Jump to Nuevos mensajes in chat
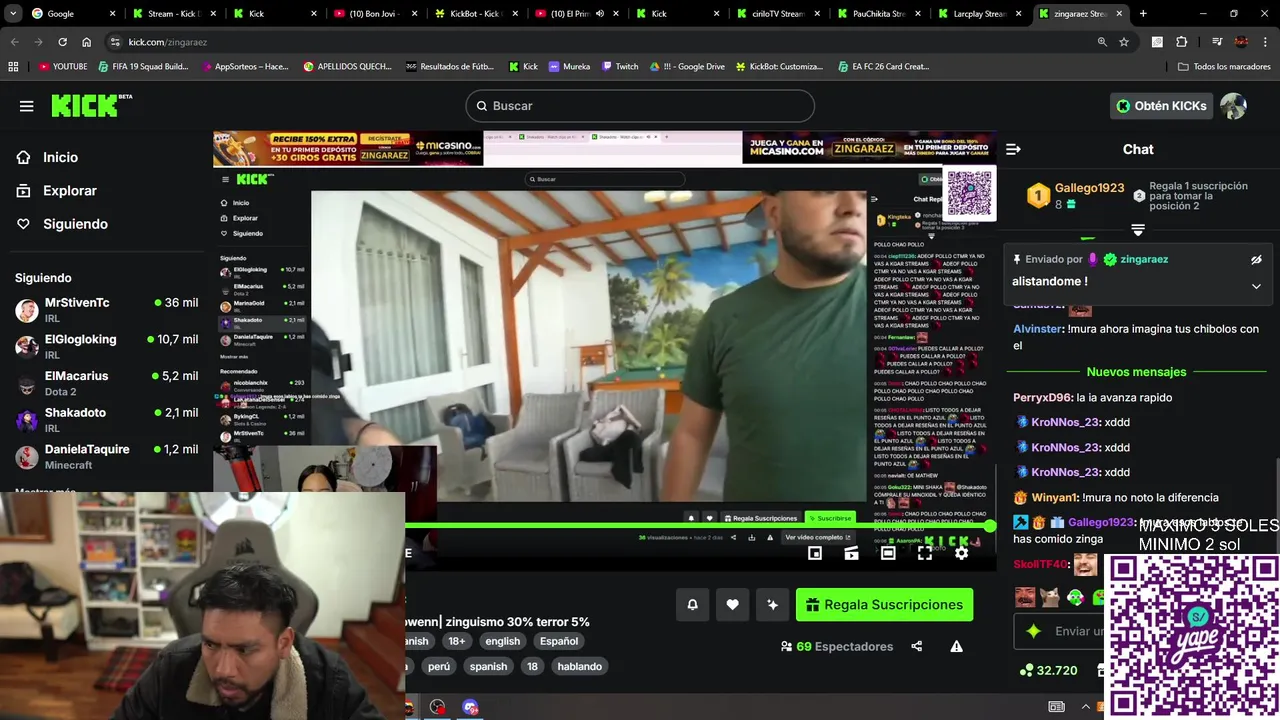Viewport: 1280px width, 720px height. pyautogui.click(x=1136, y=372)
